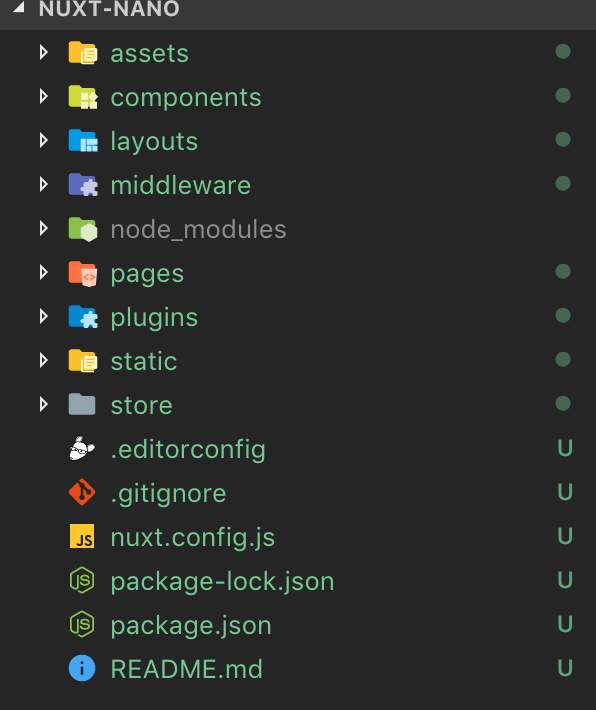Click the git status dot for assets
This screenshot has height=710, width=596.
tap(563, 52)
